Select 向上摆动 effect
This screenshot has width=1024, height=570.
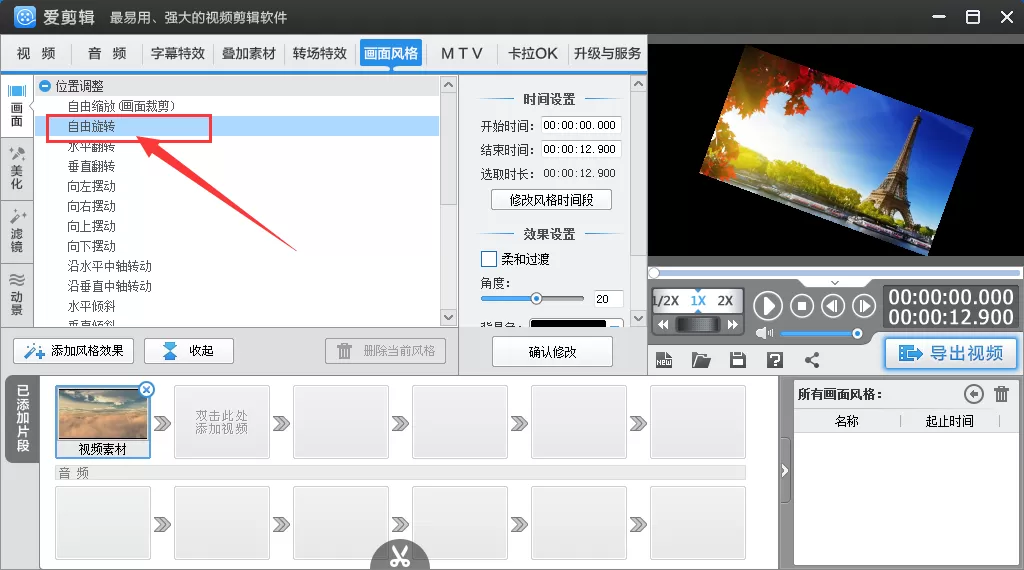pos(91,227)
